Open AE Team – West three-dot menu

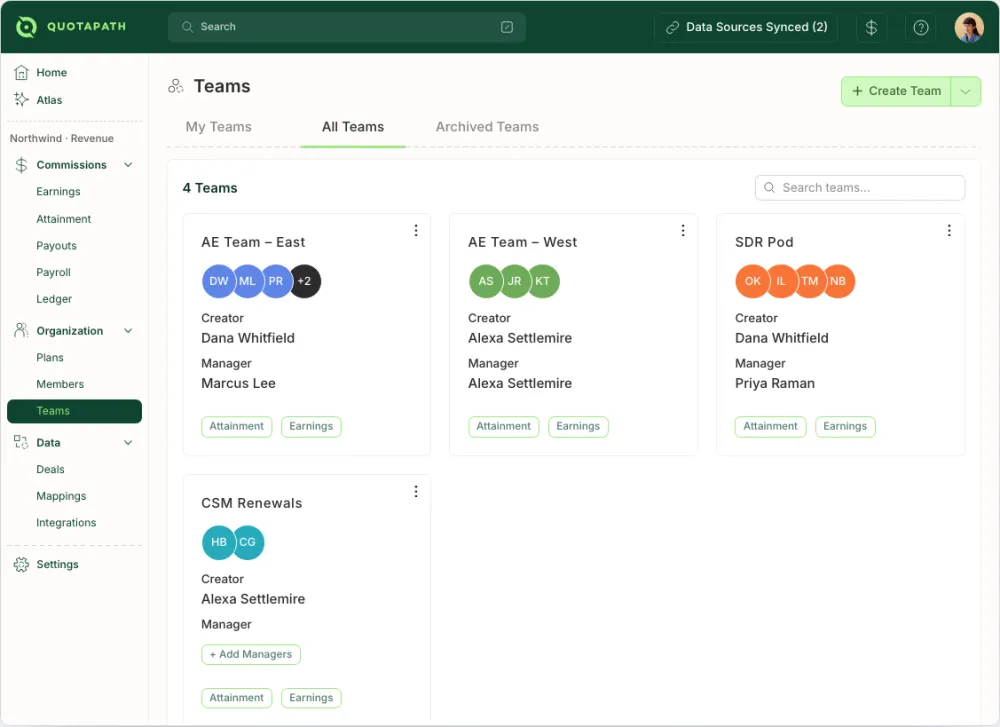[x=683, y=230]
